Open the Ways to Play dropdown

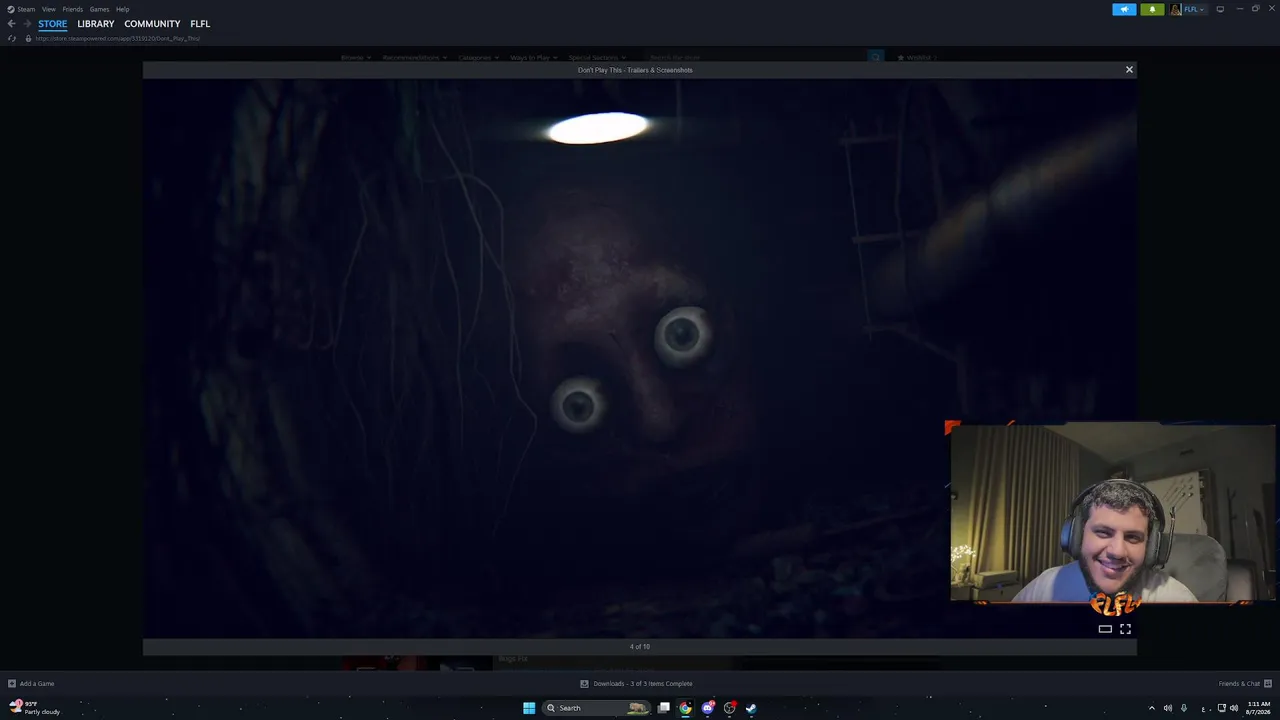(534, 58)
